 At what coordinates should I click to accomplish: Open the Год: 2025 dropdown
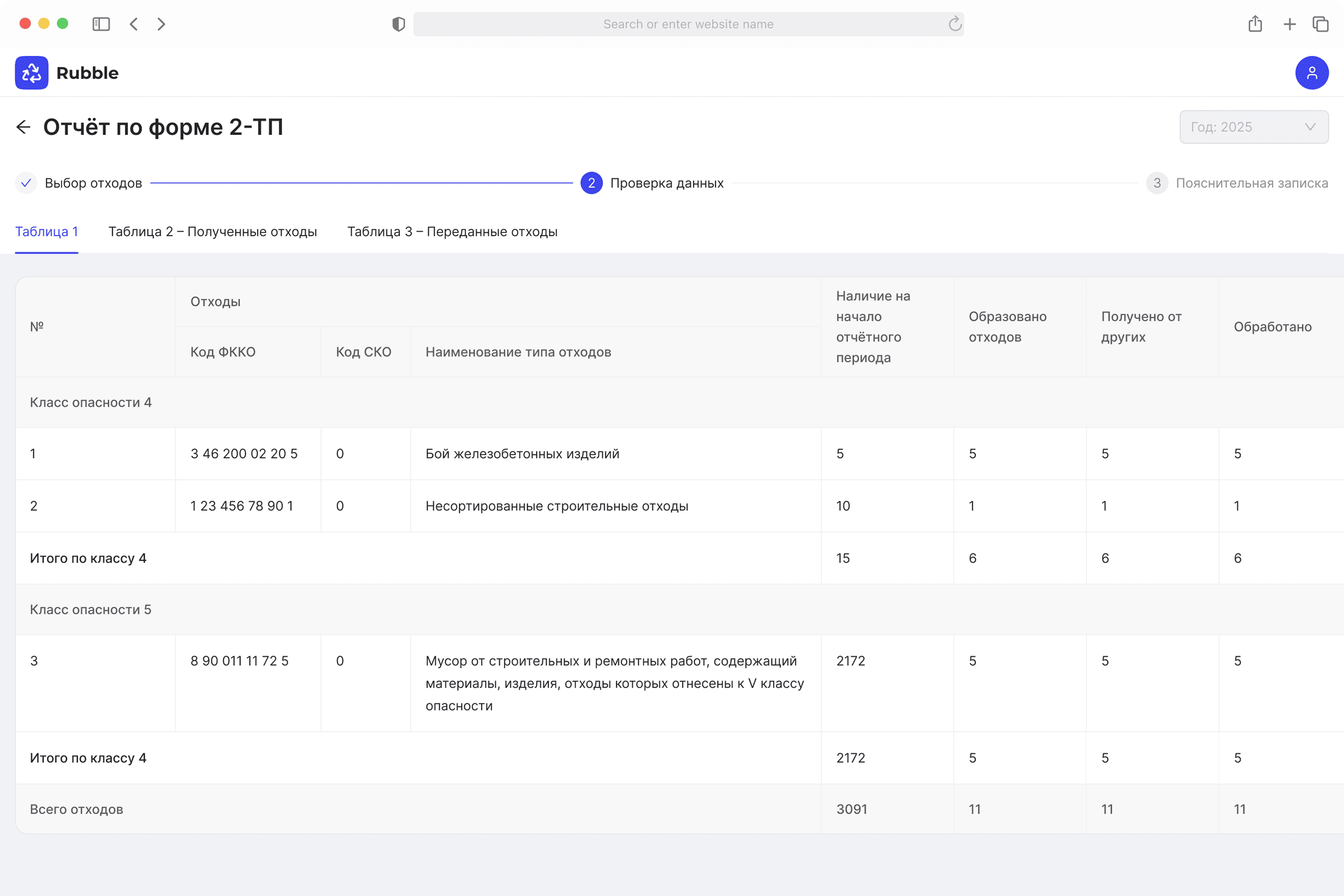pos(1254,127)
